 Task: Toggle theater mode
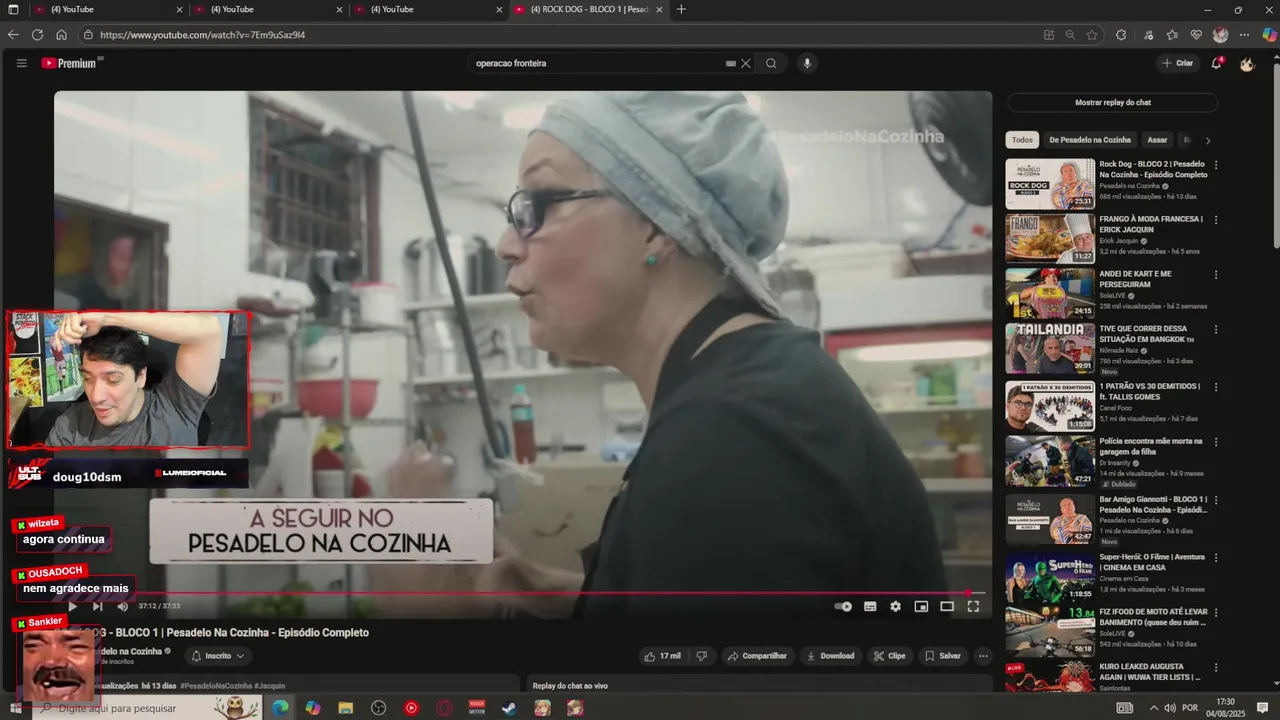click(x=947, y=606)
